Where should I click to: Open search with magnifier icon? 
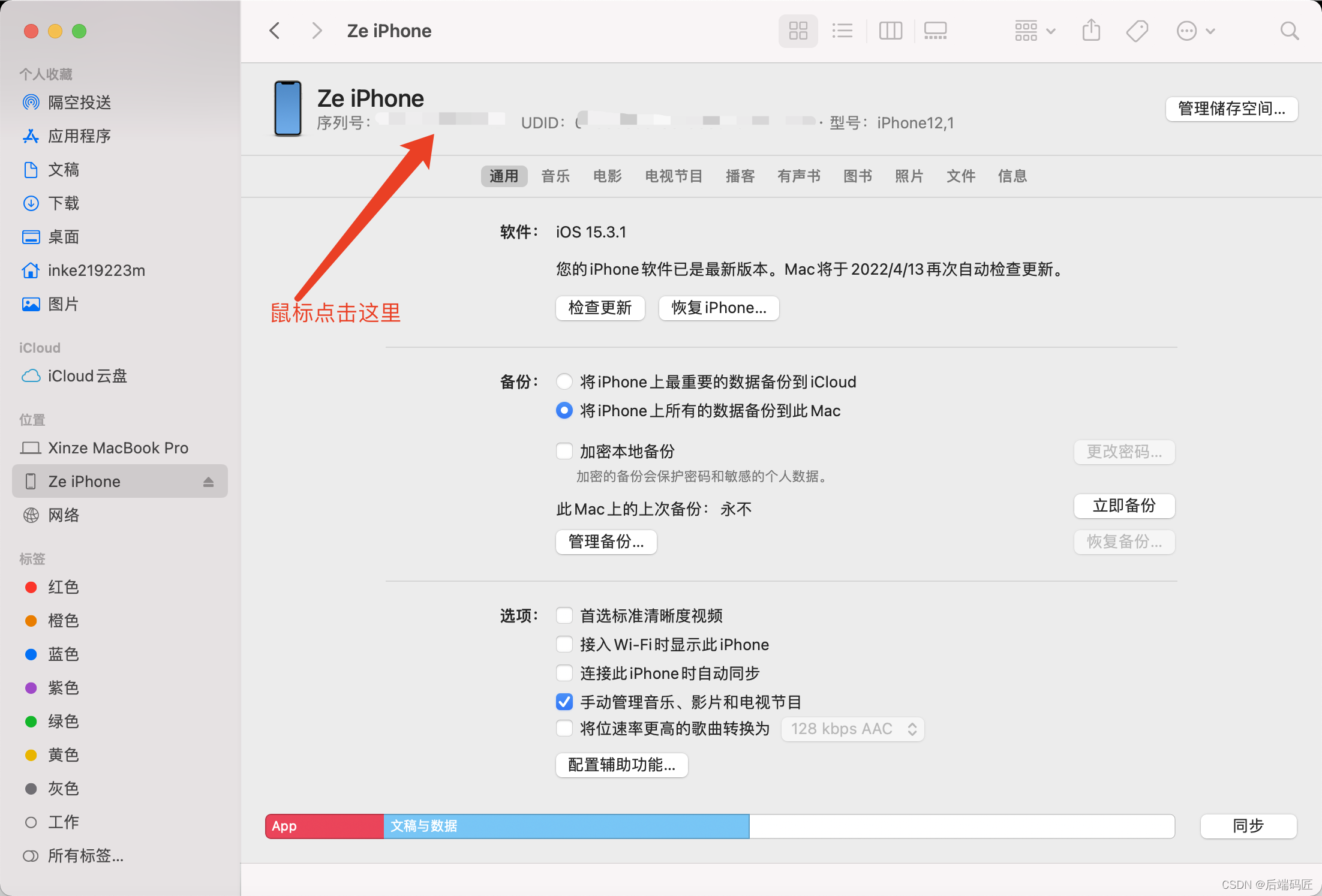point(1289,31)
